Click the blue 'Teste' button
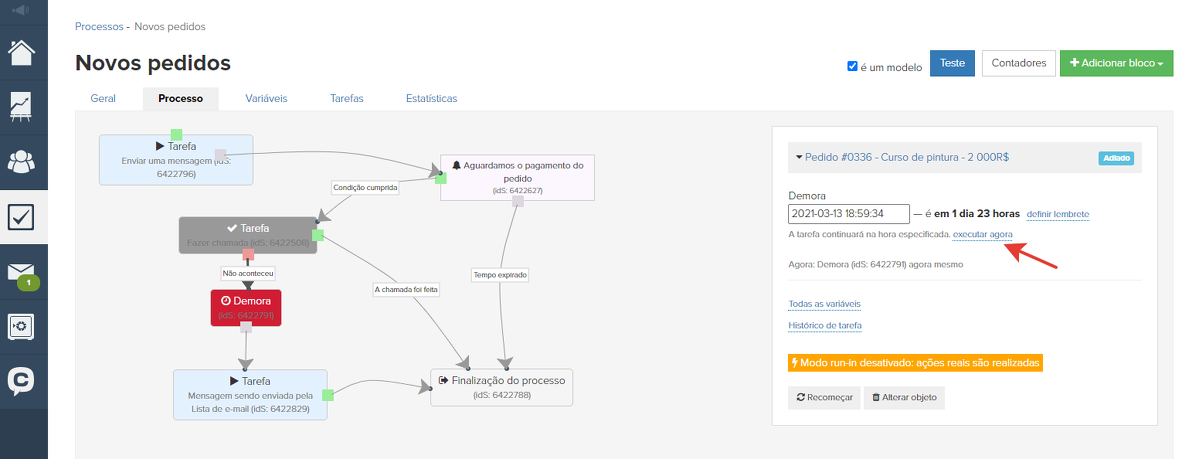 pos(952,63)
